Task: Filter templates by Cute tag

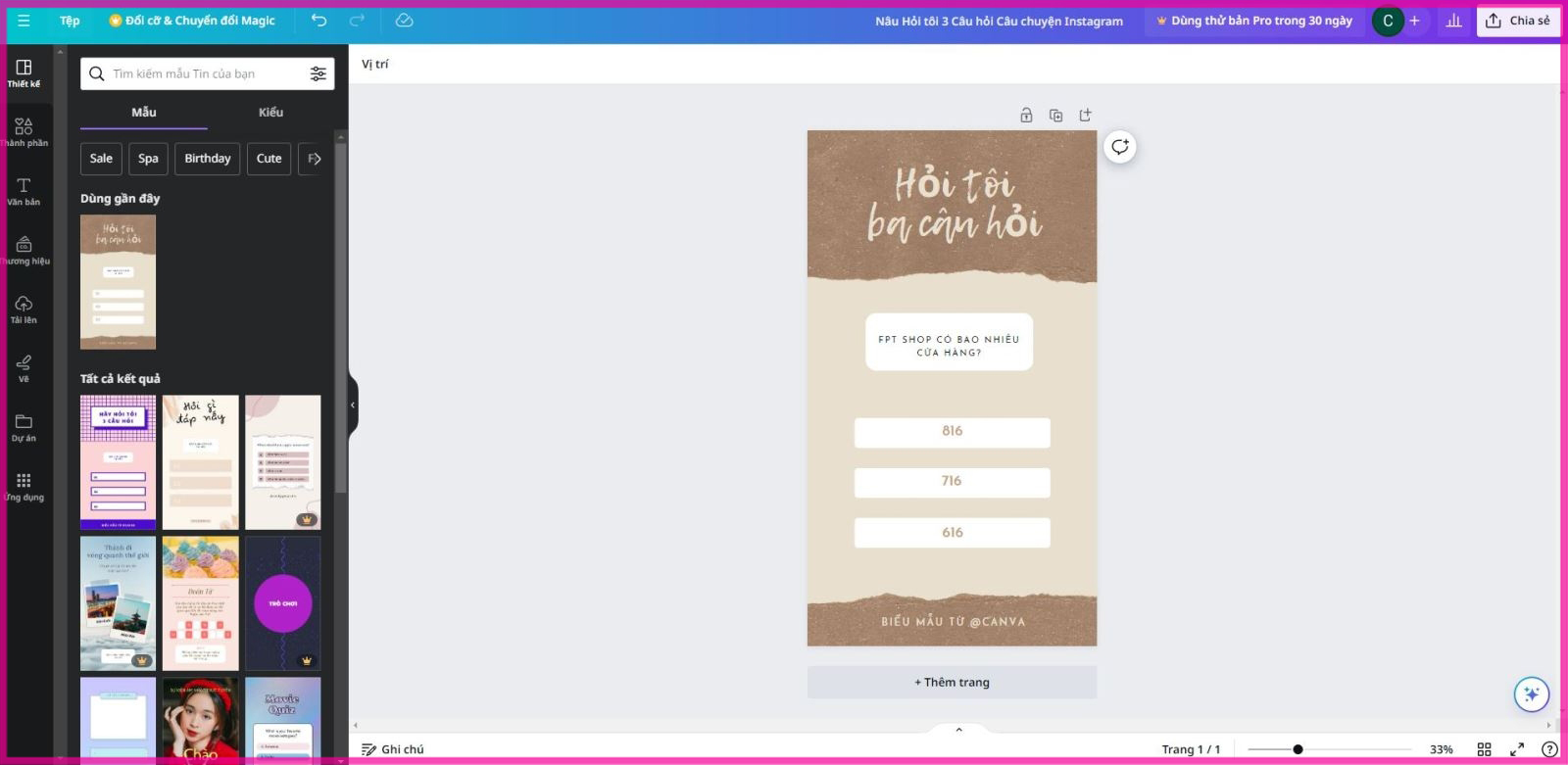Action: click(x=269, y=159)
